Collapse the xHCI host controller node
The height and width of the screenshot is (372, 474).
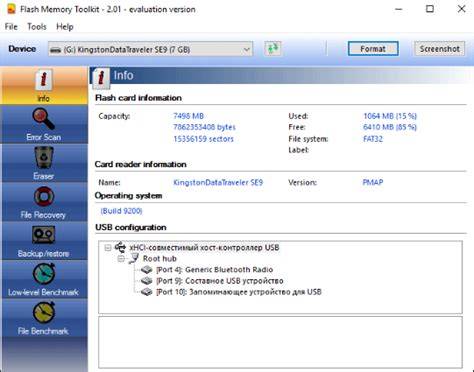(x=108, y=248)
